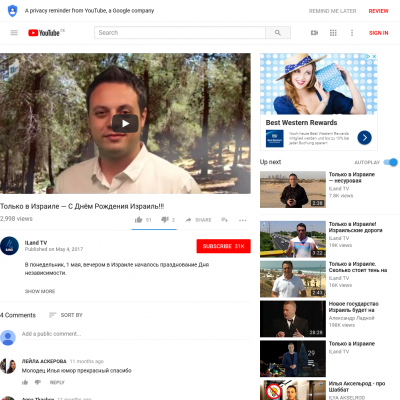Click the '4 Comments' heading
Image resolution: width=400 pixels, height=400 pixels.
coord(18,315)
